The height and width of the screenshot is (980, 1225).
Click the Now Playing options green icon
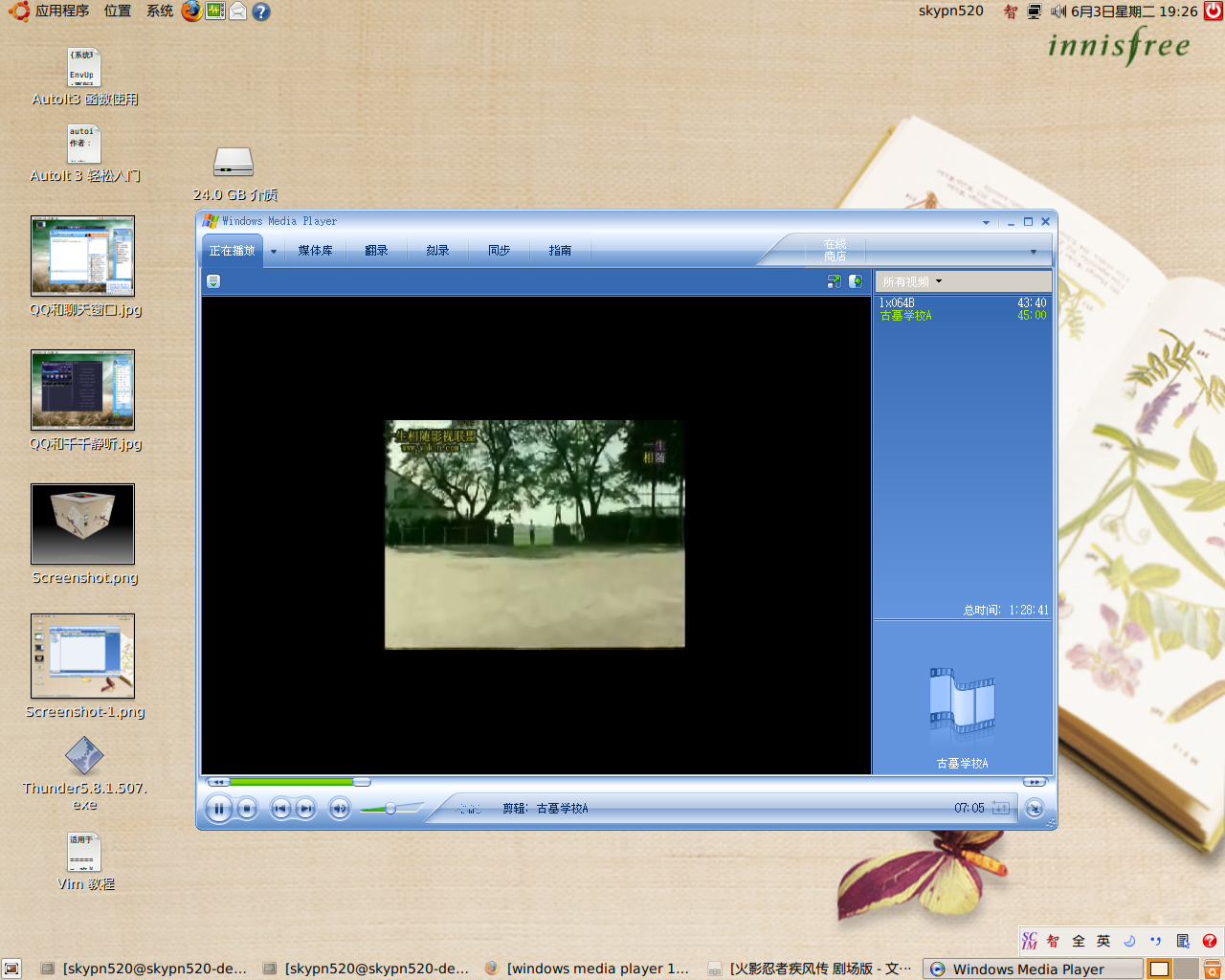213,281
